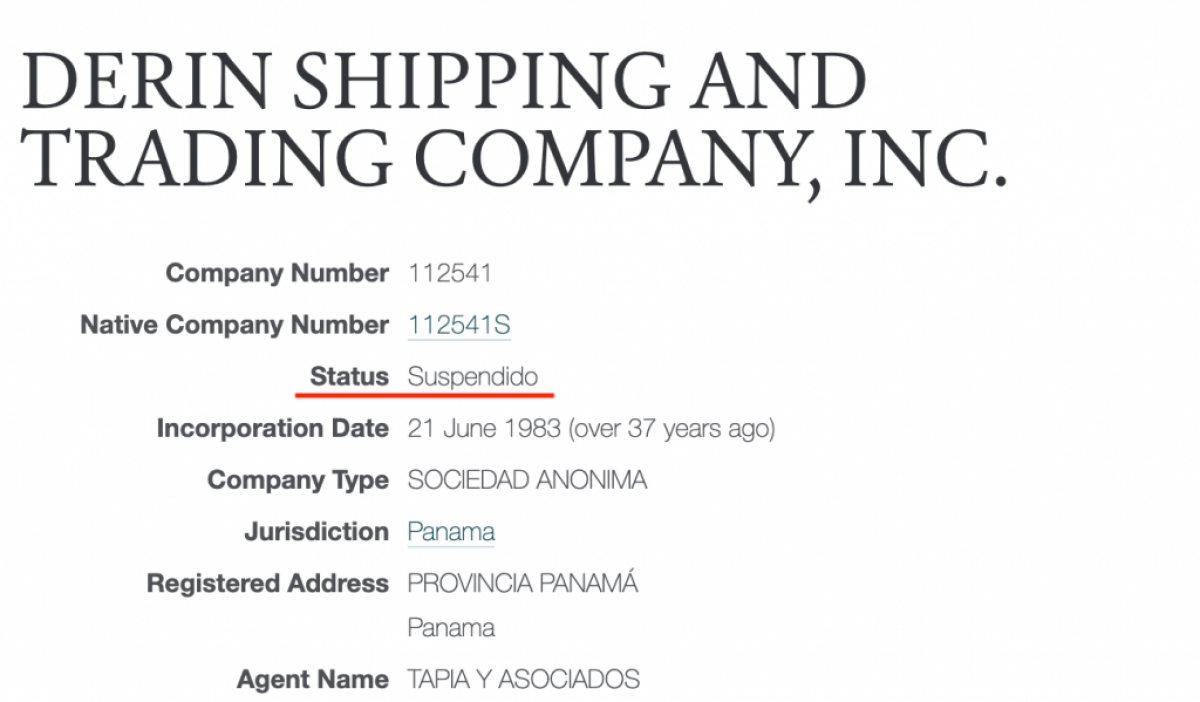Click the Suspendido status value
The height and width of the screenshot is (702, 1200).
tap(473, 377)
